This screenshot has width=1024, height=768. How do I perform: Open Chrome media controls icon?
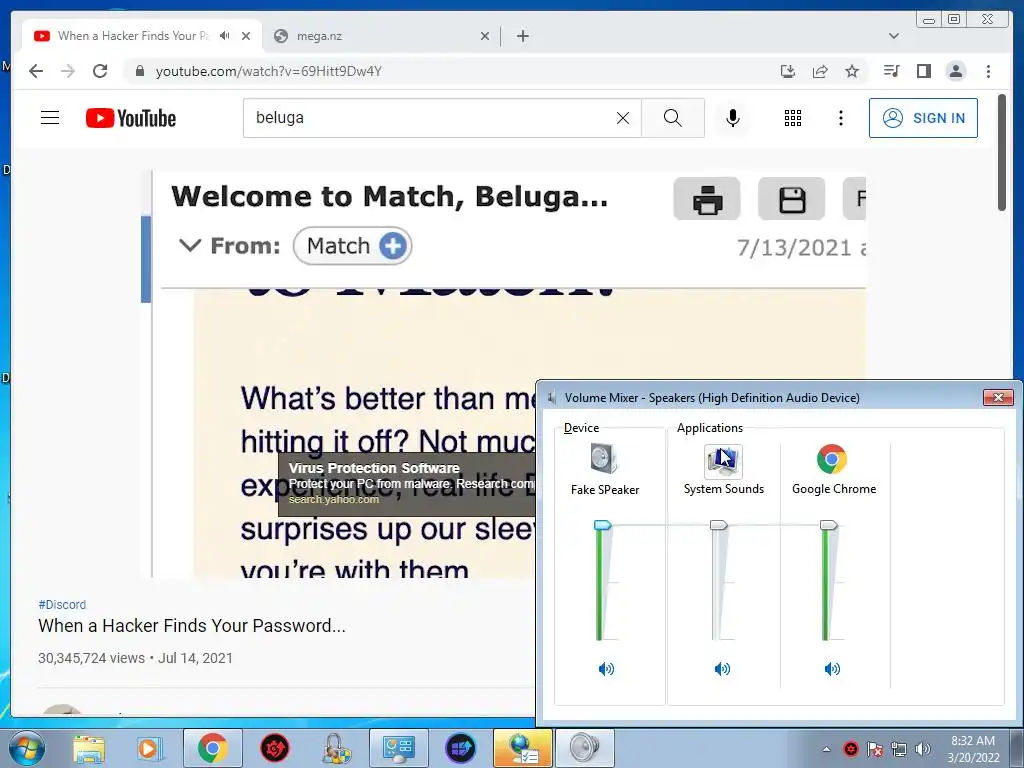(x=891, y=71)
